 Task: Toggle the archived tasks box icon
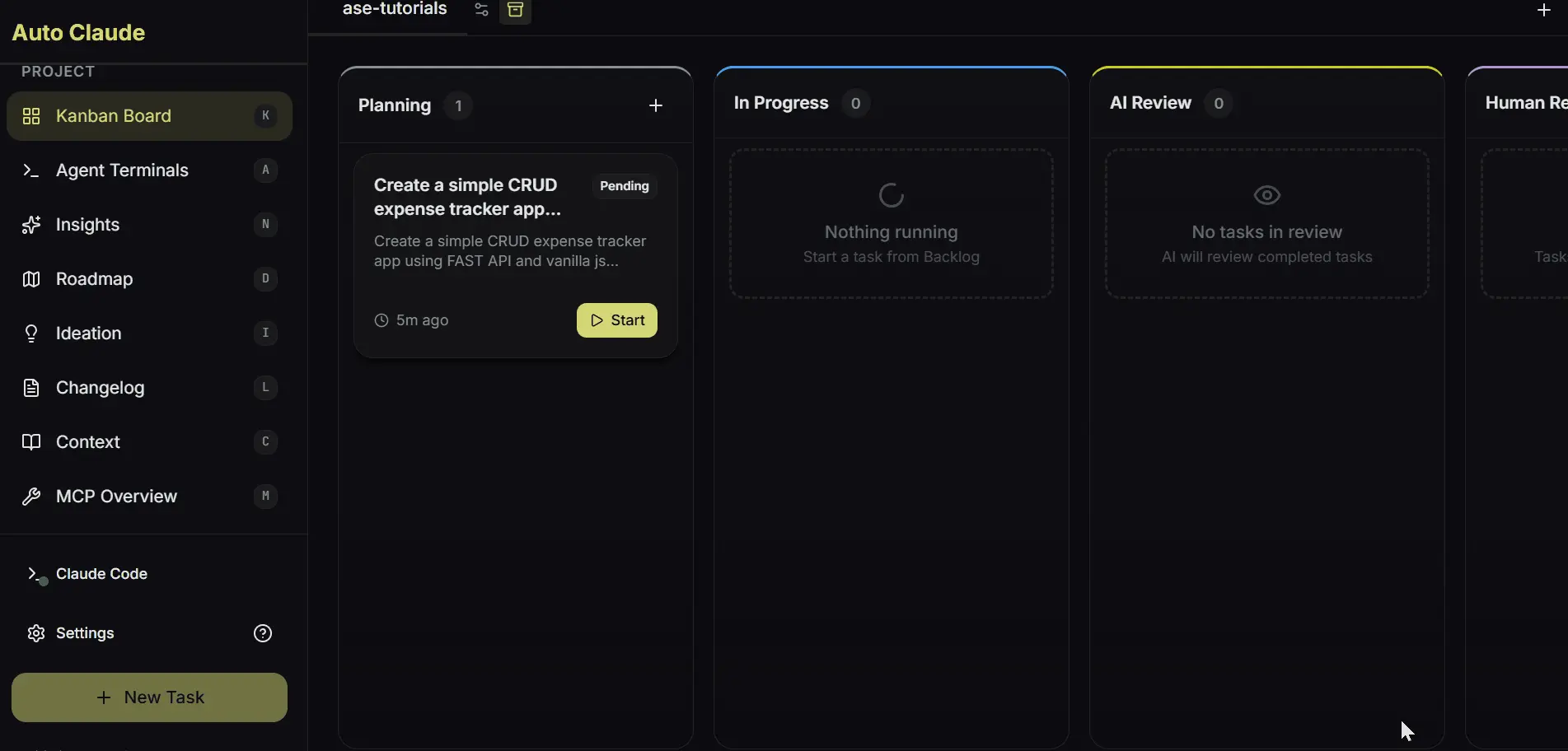click(x=515, y=10)
